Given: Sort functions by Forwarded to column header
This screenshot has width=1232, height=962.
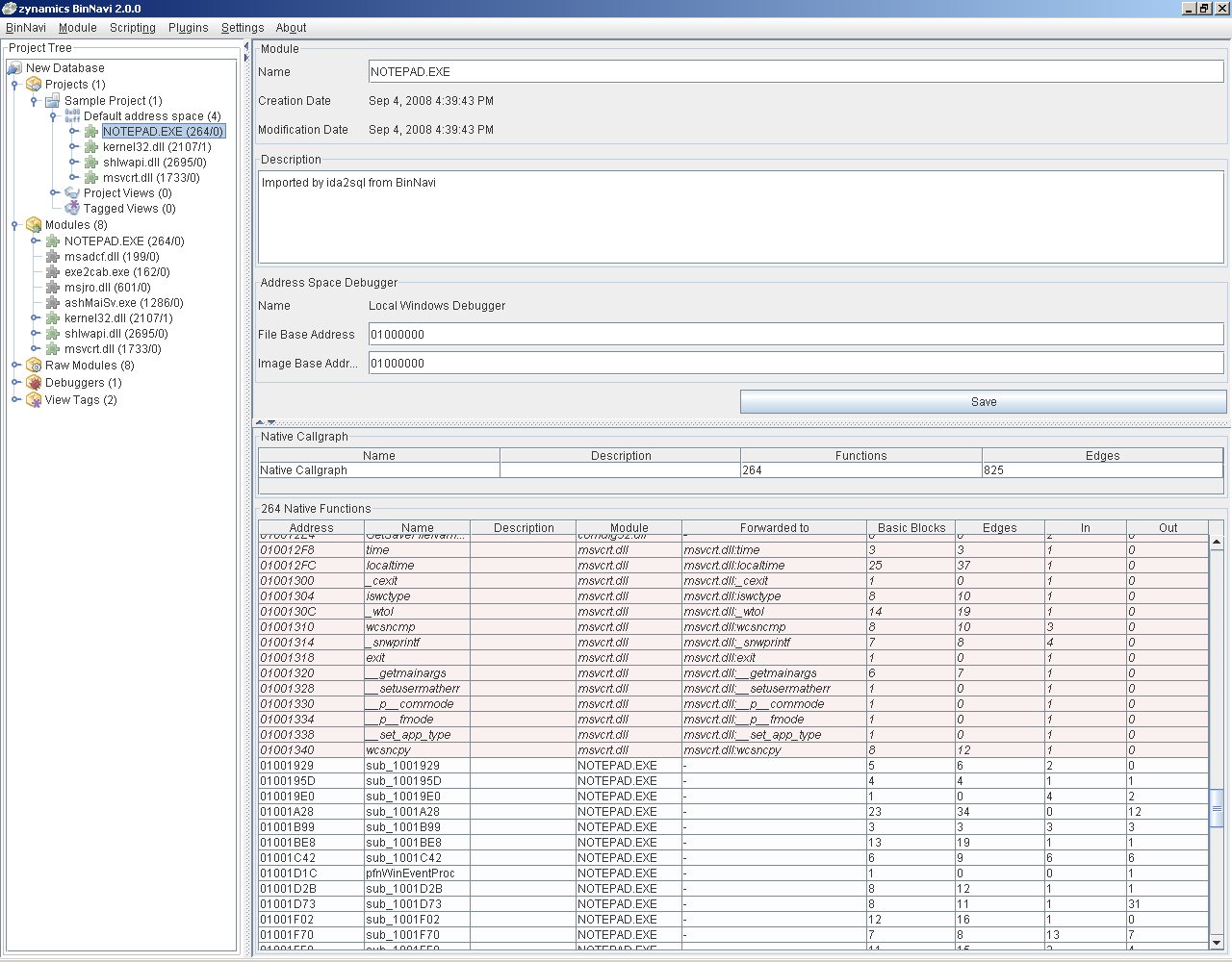Looking at the screenshot, I should click(774, 527).
